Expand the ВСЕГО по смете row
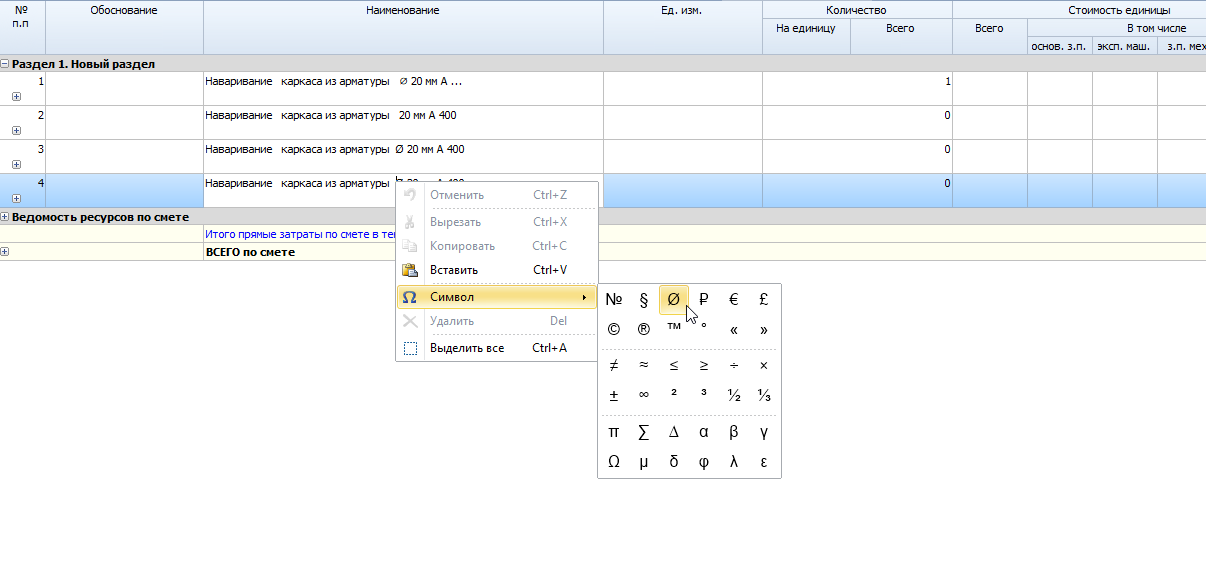 pyautogui.click(x=5, y=251)
